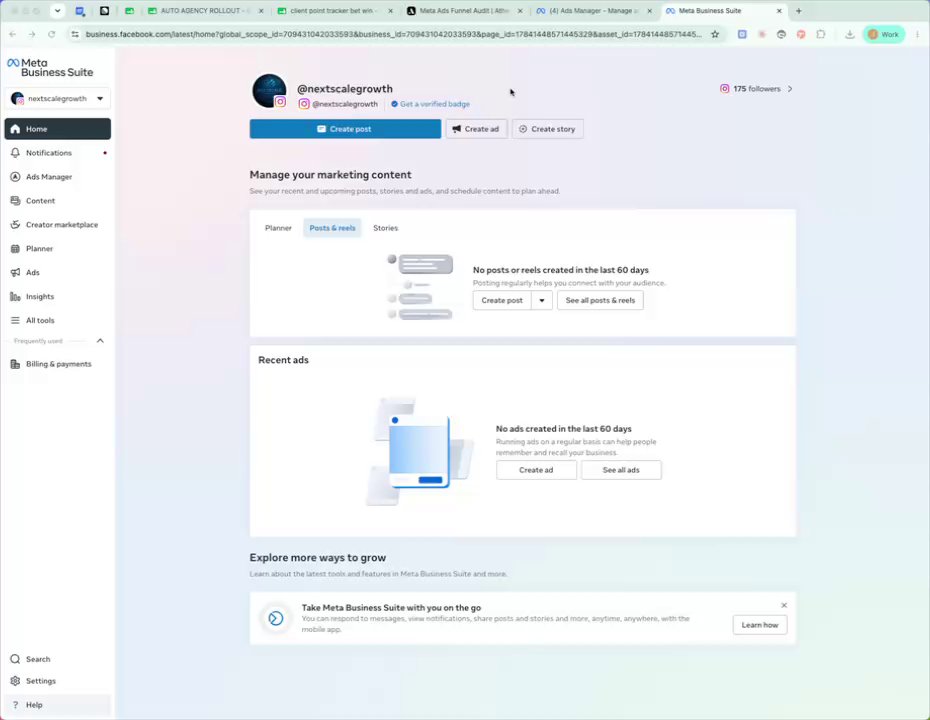Open the browser downloads icon
This screenshot has width=930, height=720.
(x=850, y=34)
